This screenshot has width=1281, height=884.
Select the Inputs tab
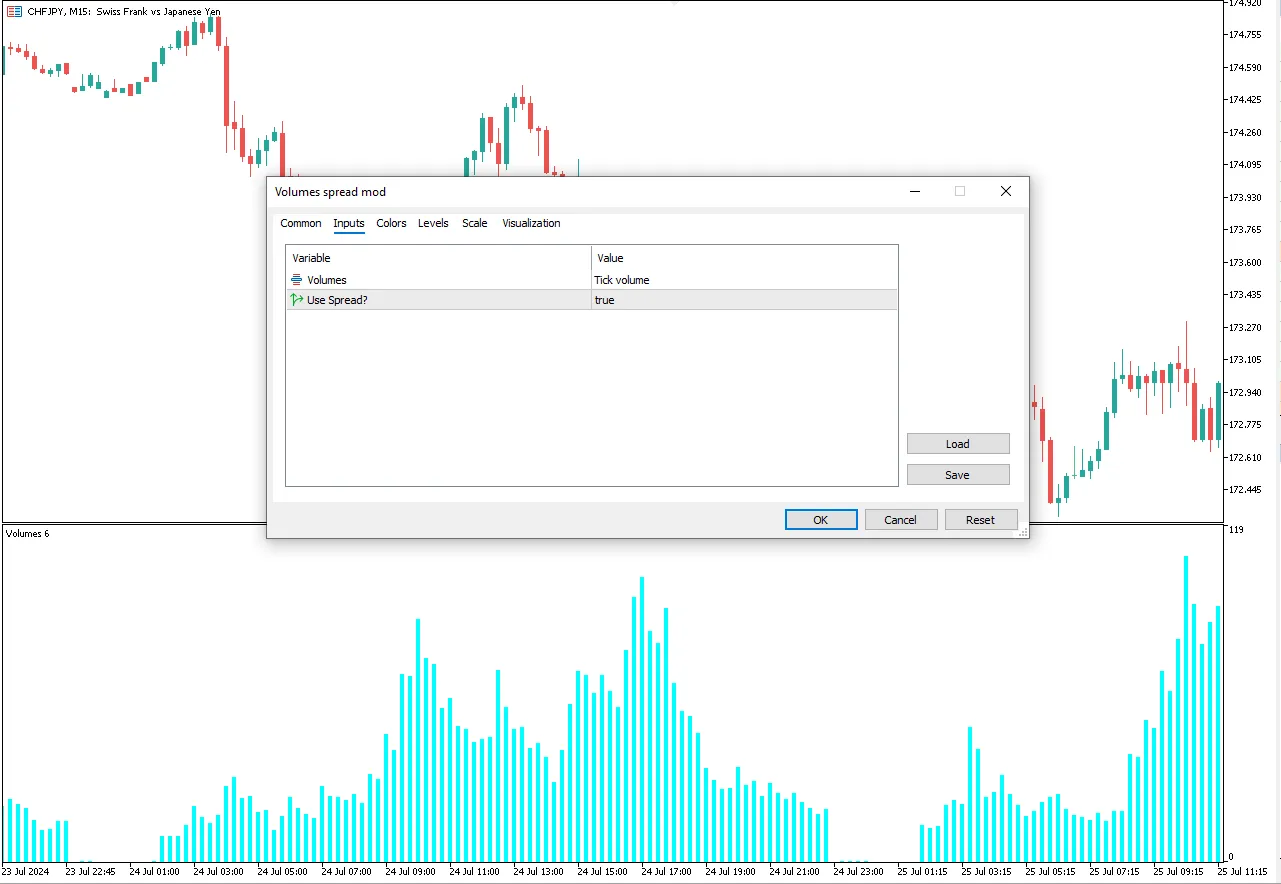[x=349, y=223]
